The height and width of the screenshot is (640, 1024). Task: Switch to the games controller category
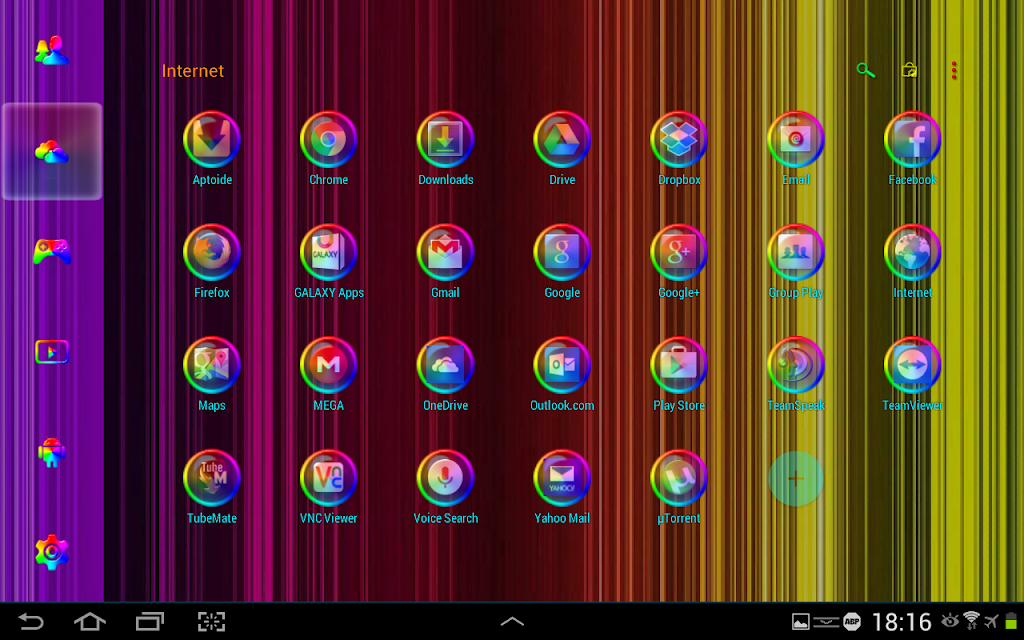52,251
